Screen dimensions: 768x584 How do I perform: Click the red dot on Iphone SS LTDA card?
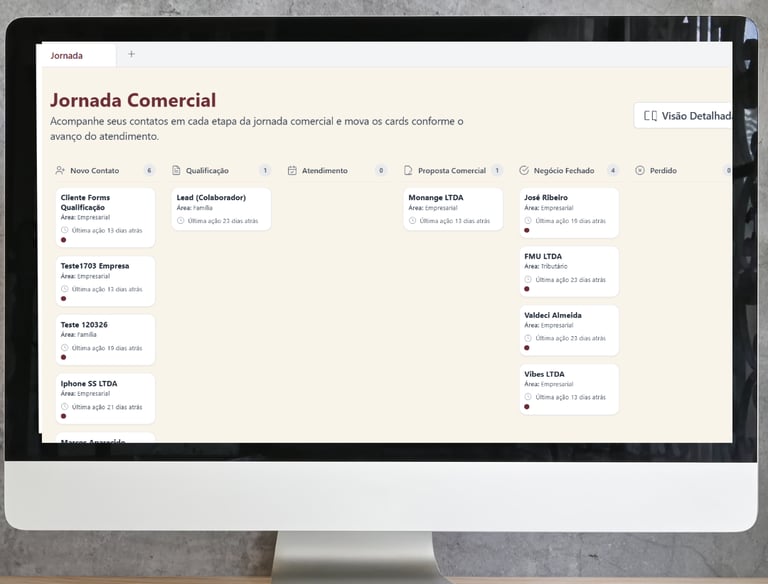tap(64, 416)
